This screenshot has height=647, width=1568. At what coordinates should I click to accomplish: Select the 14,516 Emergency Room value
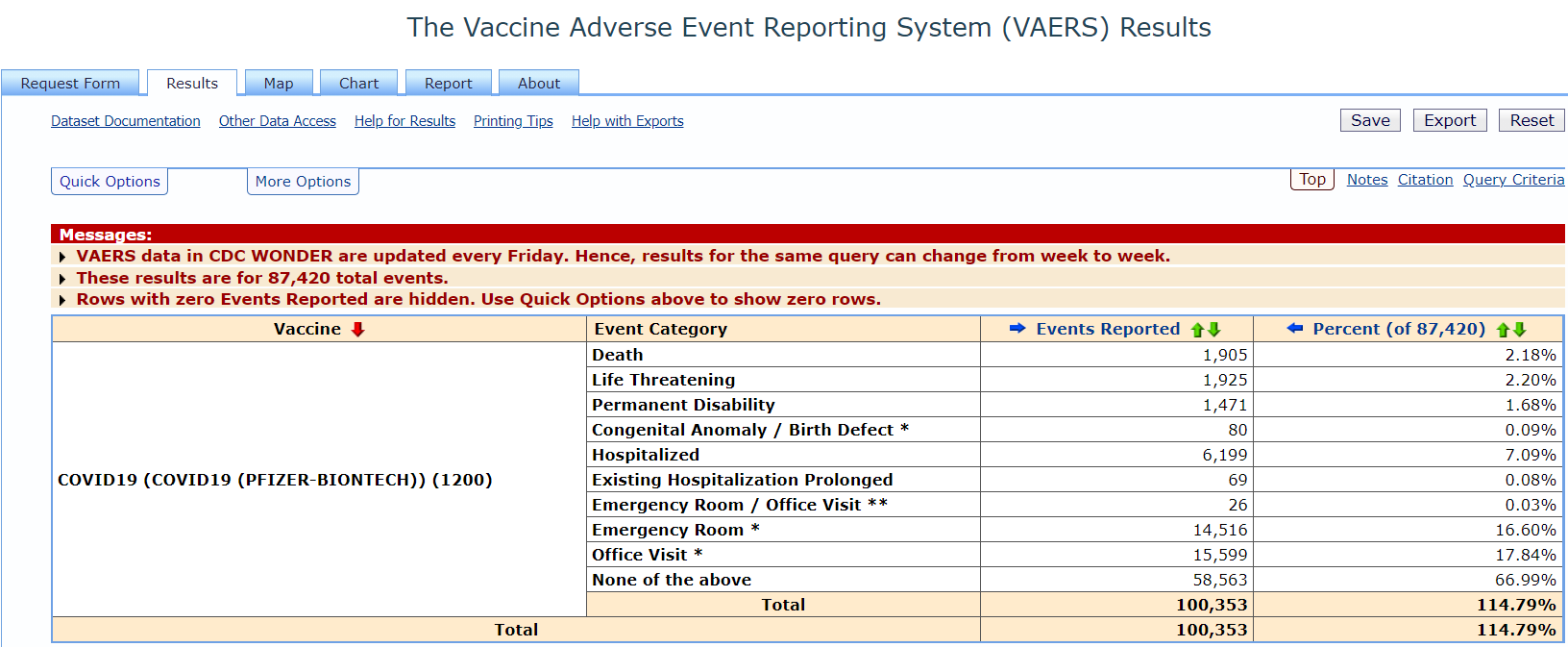point(1220,530)
